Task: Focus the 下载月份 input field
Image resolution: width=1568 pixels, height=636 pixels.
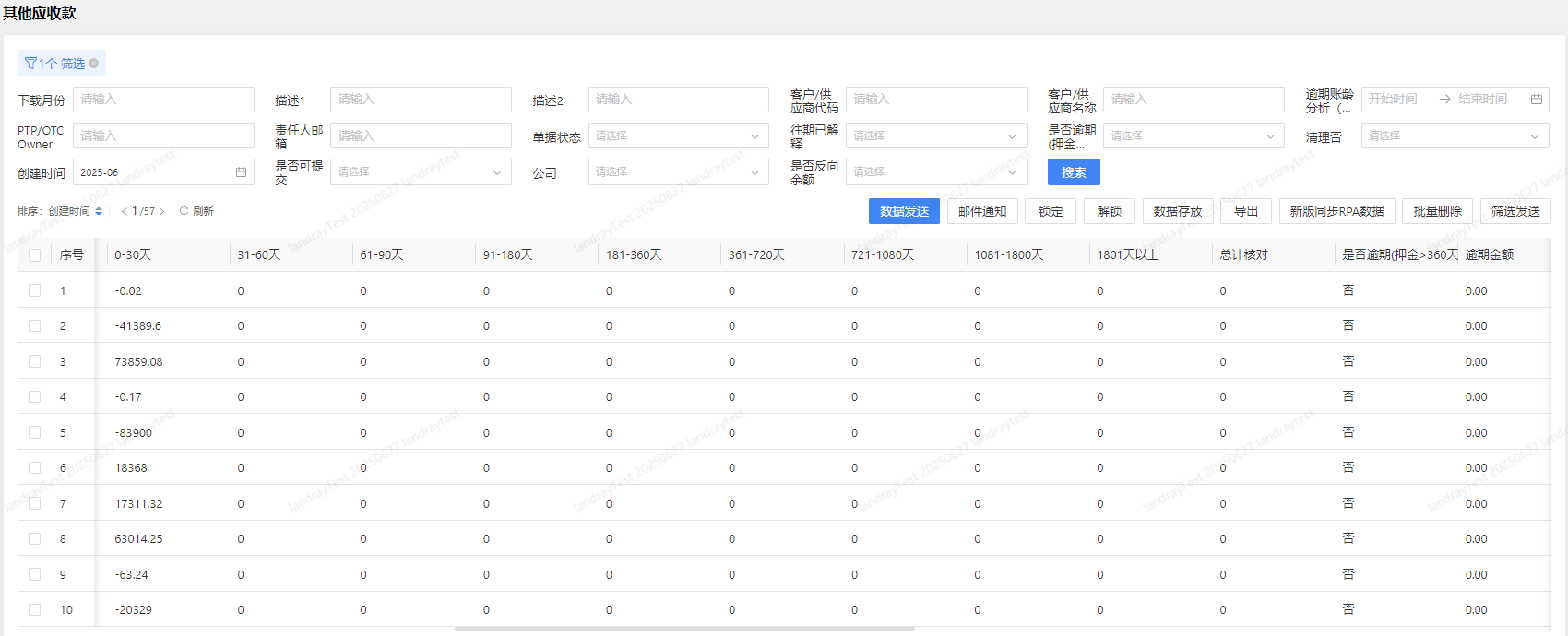Action: click(163, 100)
